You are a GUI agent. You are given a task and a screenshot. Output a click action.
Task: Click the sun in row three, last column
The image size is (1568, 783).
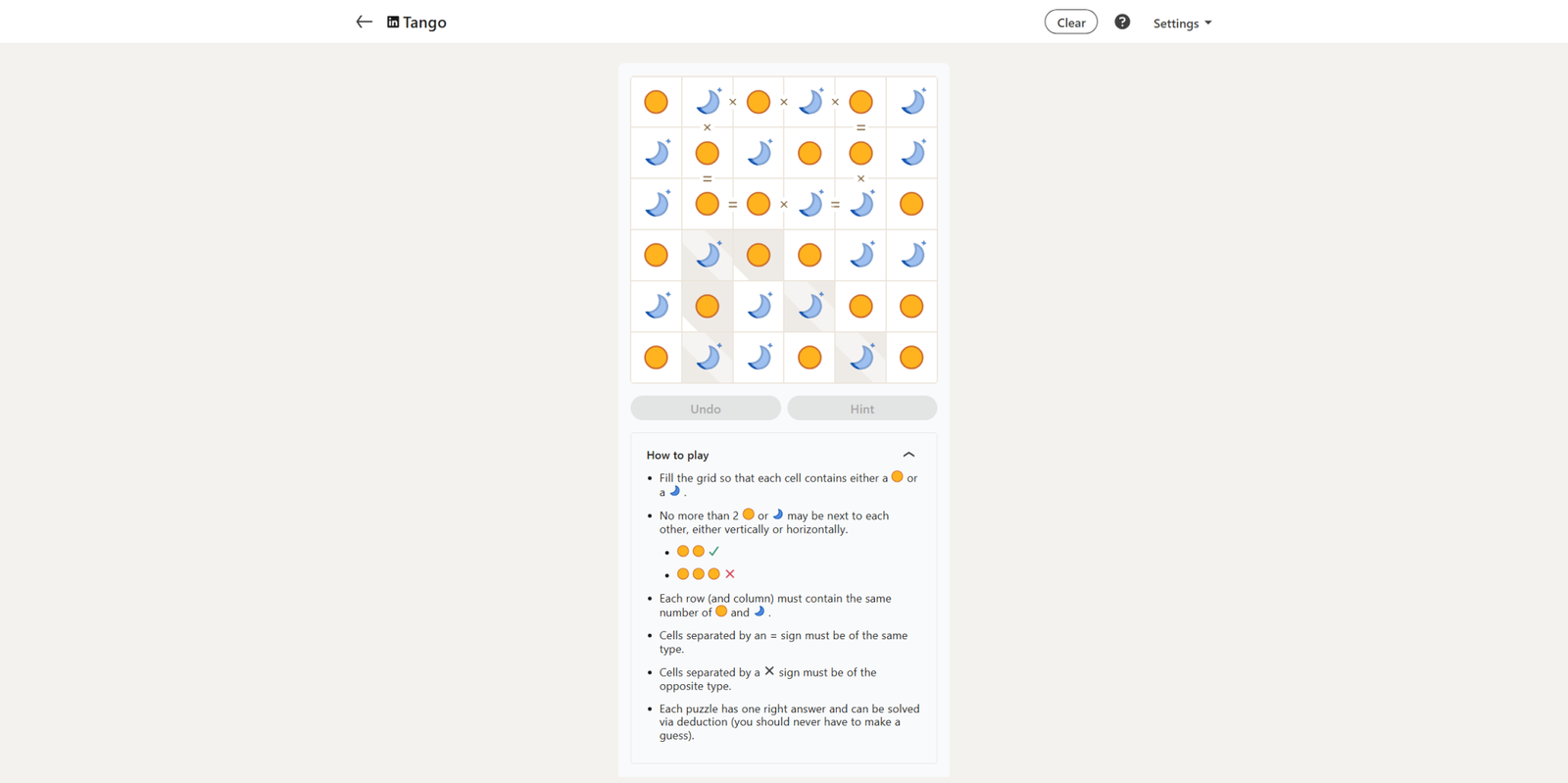tap(911, 204)
